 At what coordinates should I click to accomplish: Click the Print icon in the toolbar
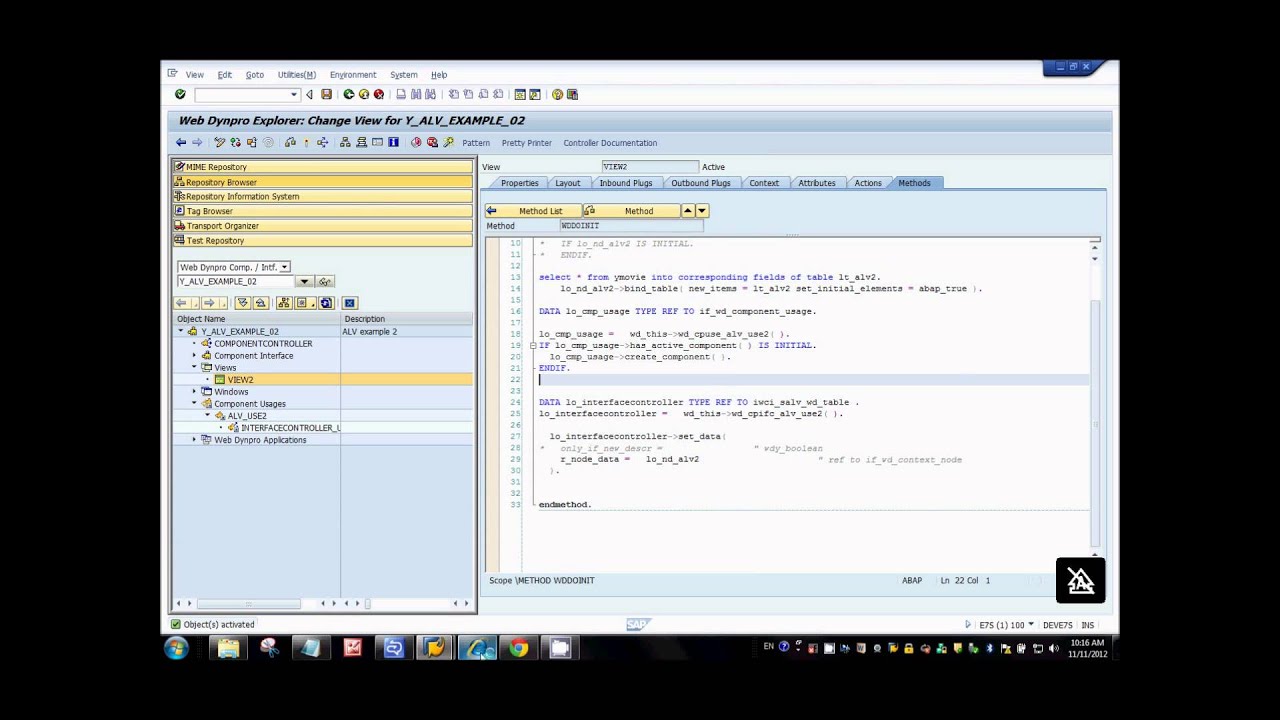(x=401, y=94)
